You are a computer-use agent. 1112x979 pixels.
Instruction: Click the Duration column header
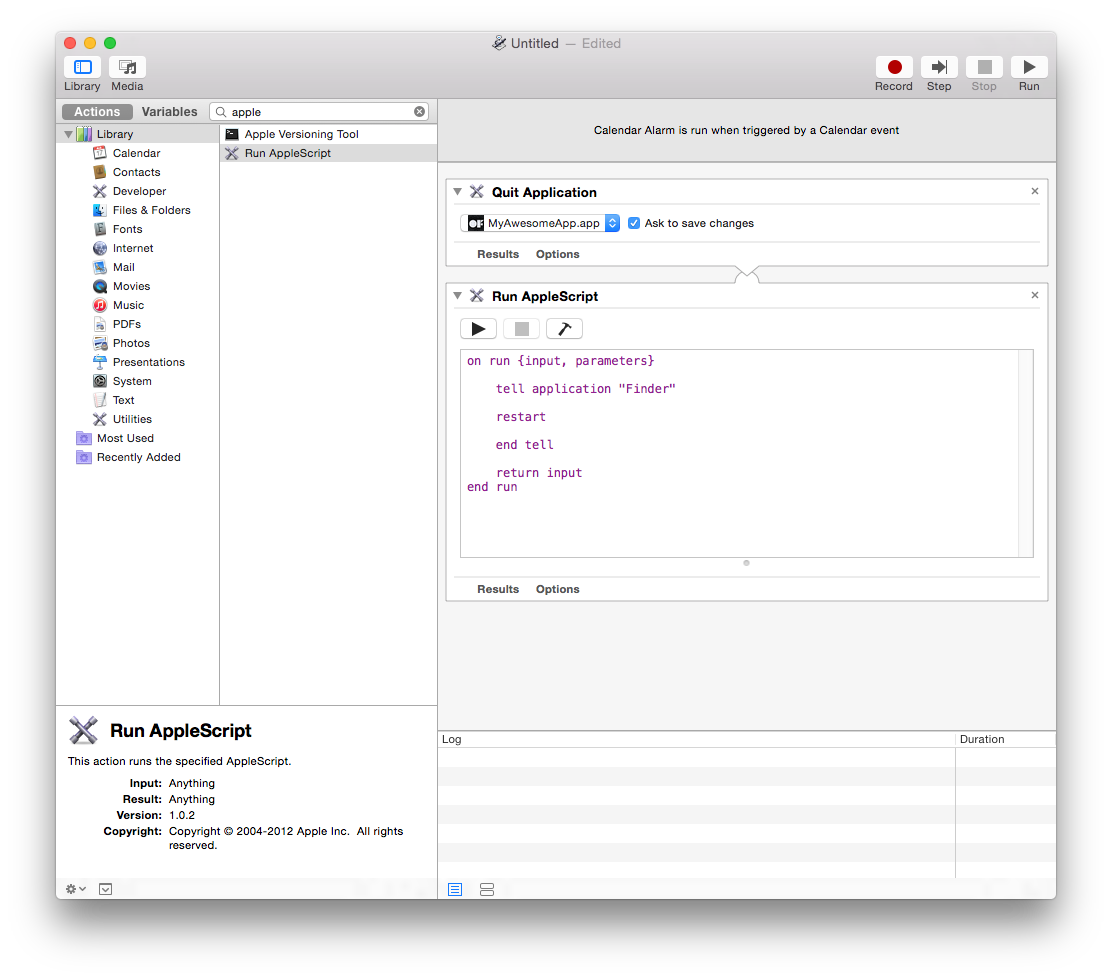(1005, 739)
